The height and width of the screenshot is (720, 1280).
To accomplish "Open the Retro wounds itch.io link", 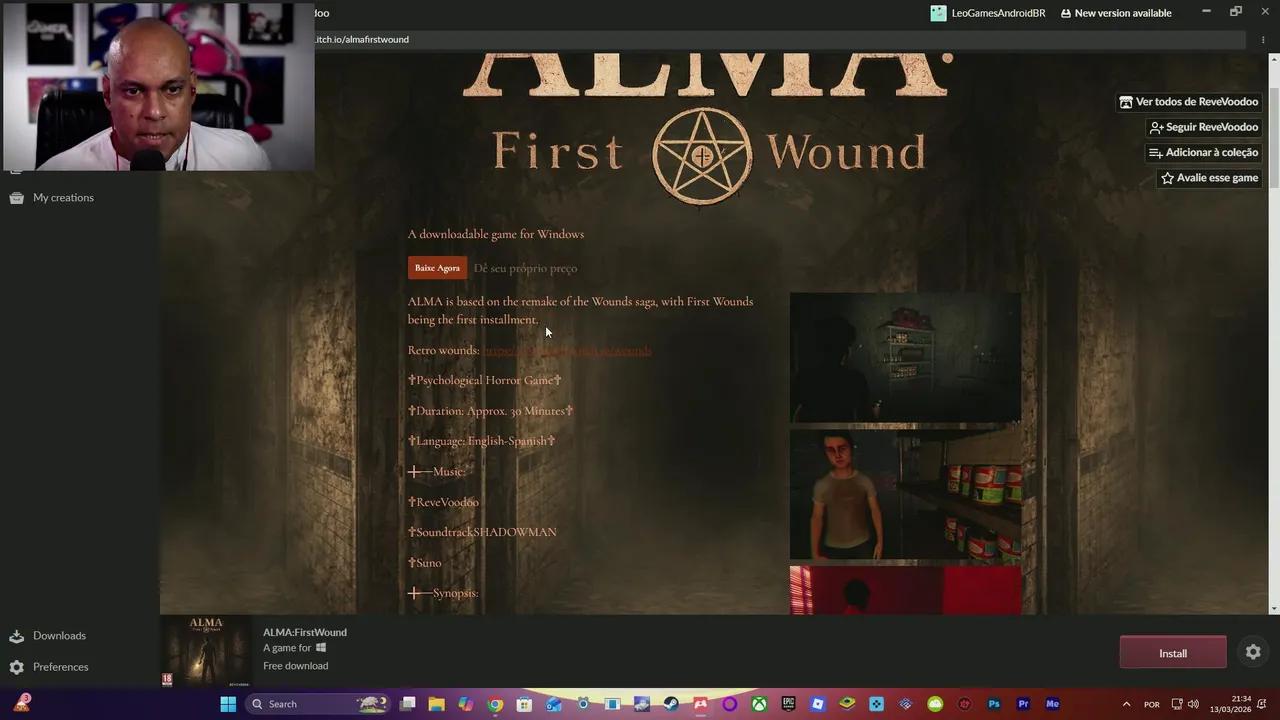I will 567,350.
